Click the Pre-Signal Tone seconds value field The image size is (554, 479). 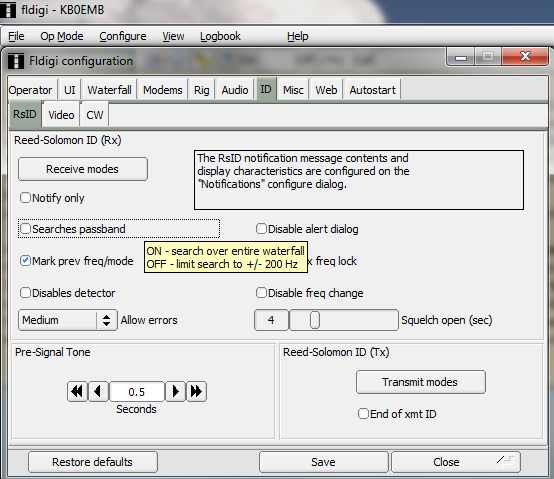[137, 391]
